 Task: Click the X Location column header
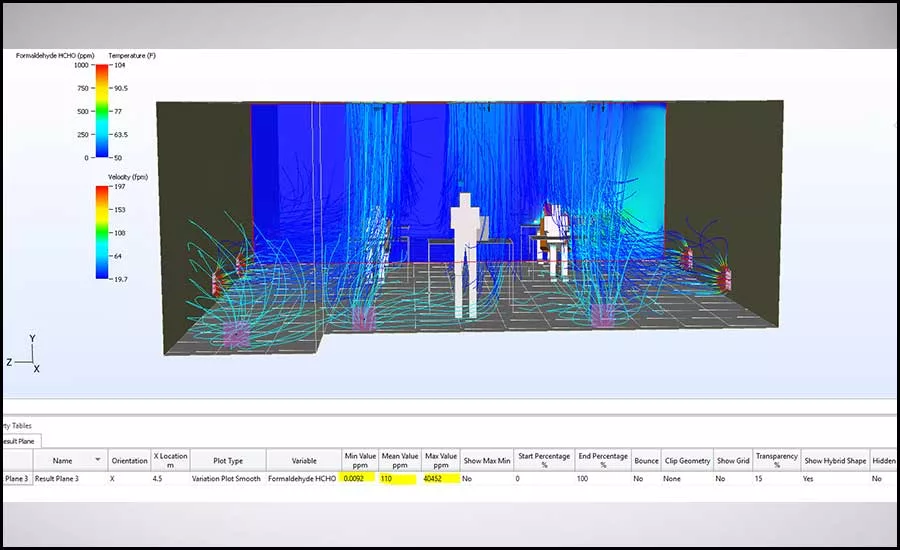click(170, 460)
